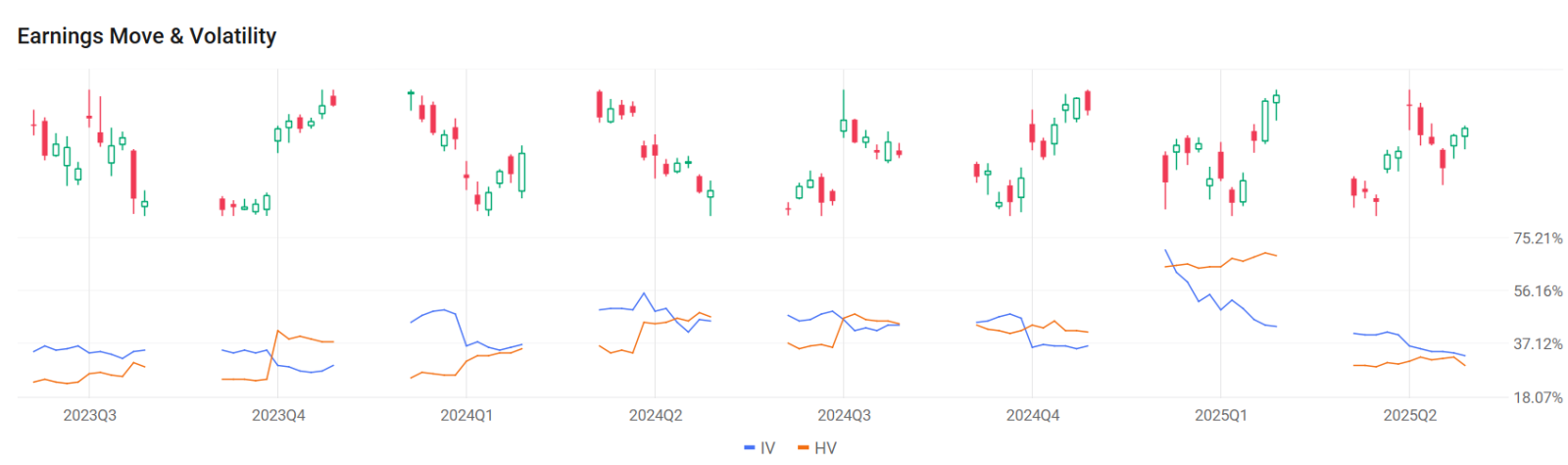Toggle the HV series in the legend
Screen dimensions: 1568x465
click(x=825, y=448)
